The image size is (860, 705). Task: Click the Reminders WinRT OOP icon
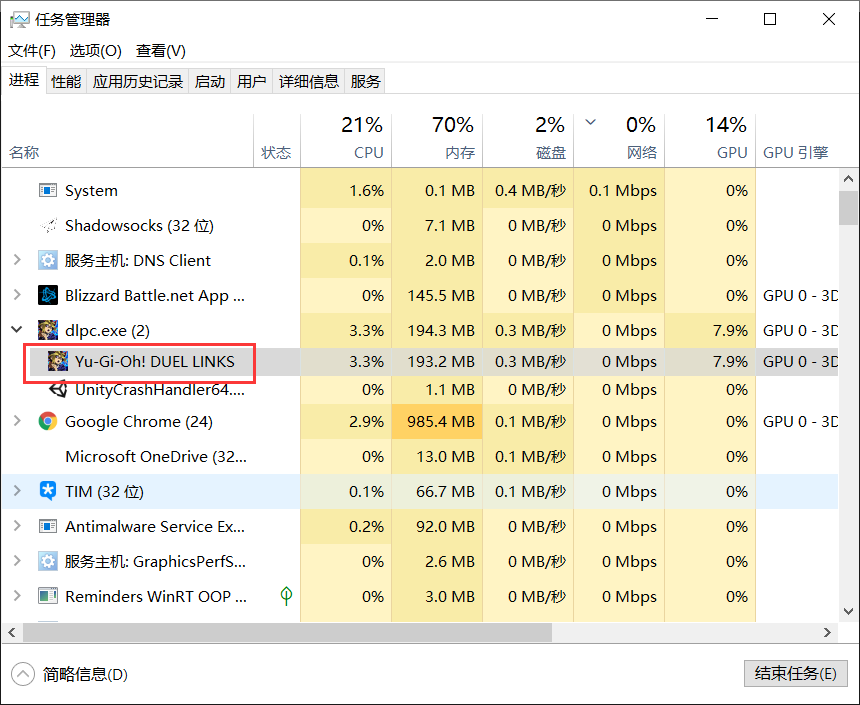(48, 596)
